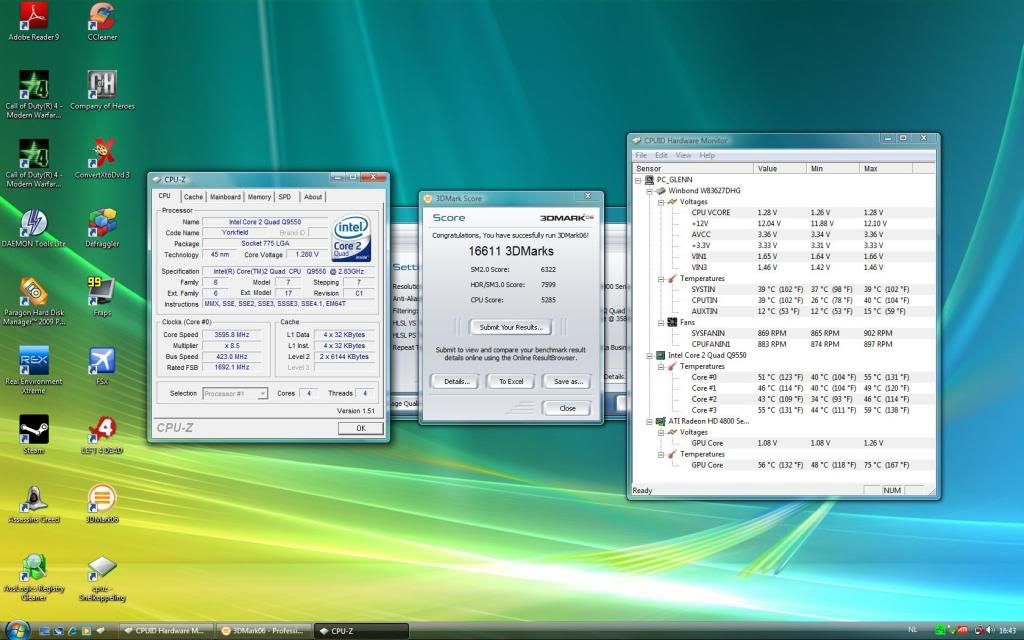Click the Show Desktop quick launch icon

point(44,631)
